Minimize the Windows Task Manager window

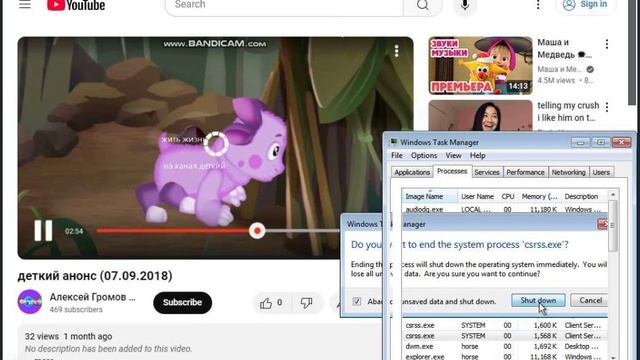coord(580,142)
